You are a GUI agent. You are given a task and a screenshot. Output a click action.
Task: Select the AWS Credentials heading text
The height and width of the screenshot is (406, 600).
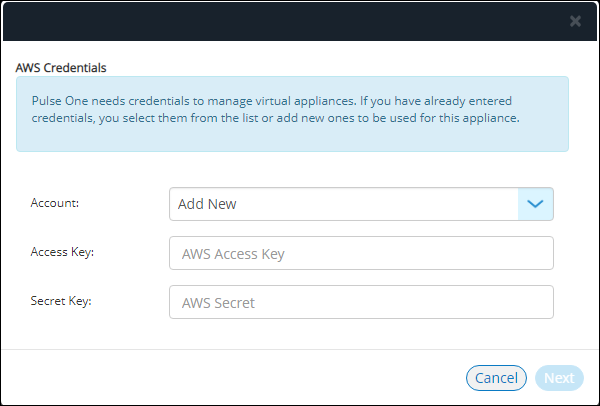coord(61,68)
